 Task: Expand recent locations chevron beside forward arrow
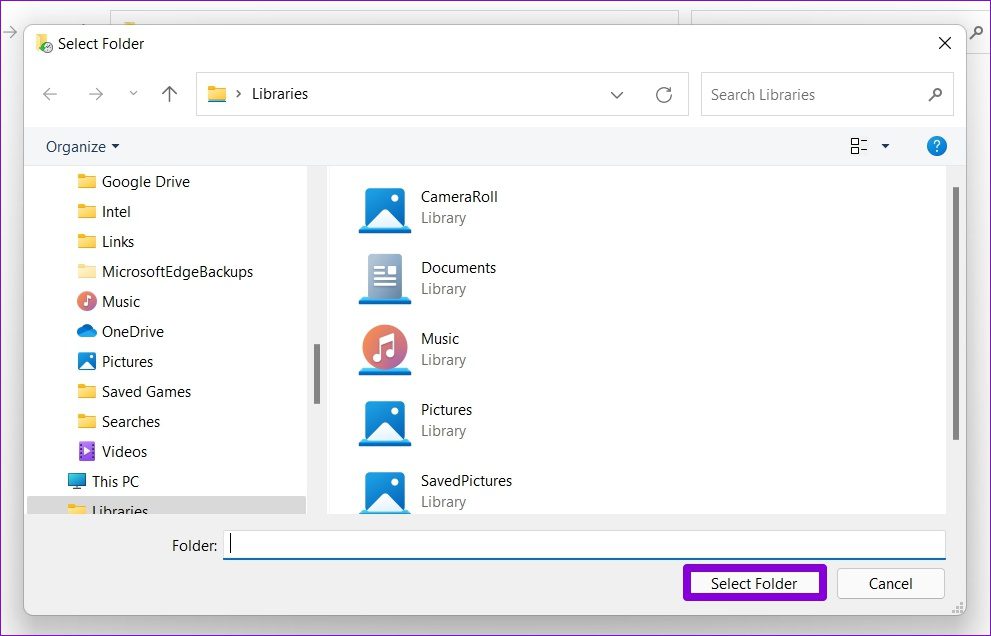132,94
